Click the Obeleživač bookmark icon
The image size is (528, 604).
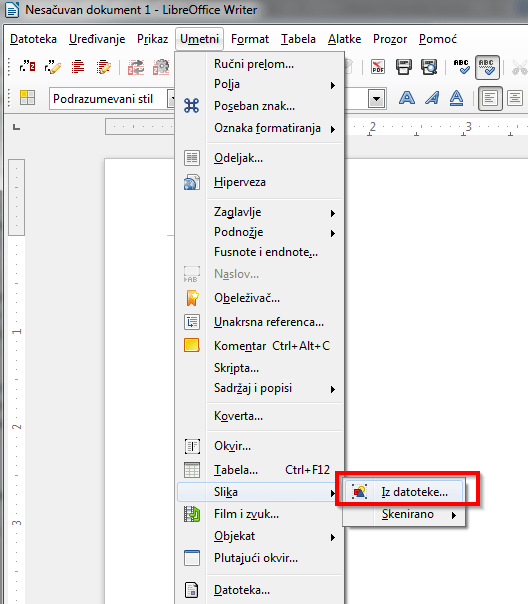click(x=192, y=298)
